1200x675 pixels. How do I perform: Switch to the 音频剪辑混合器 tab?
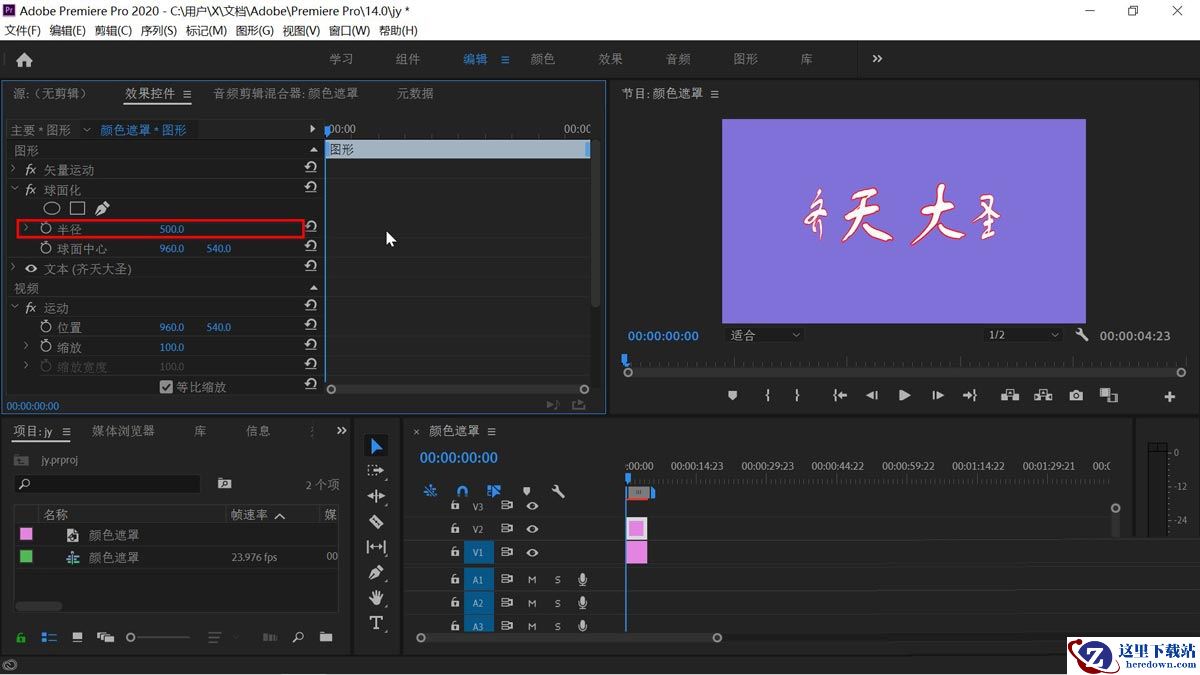tap(285, 93)
